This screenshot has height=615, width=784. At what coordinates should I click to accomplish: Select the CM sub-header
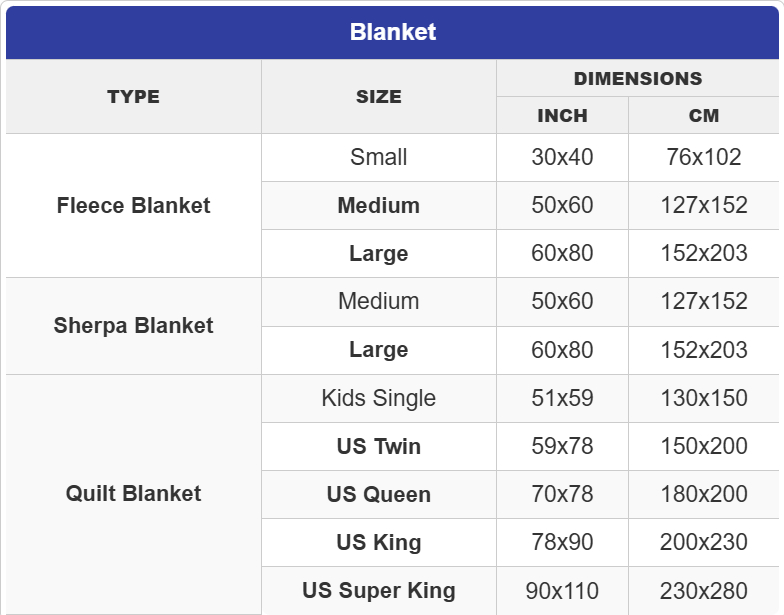pyautogui.click(x=703, y=116)
